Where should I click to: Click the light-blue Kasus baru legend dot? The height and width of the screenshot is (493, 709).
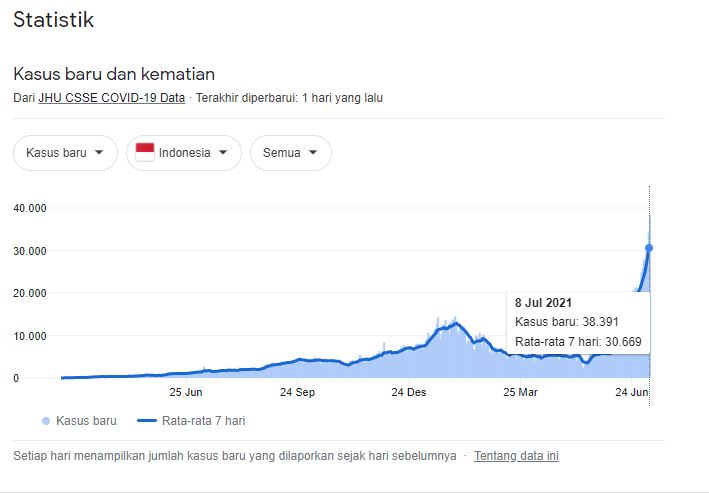click(x=47, y=421)
